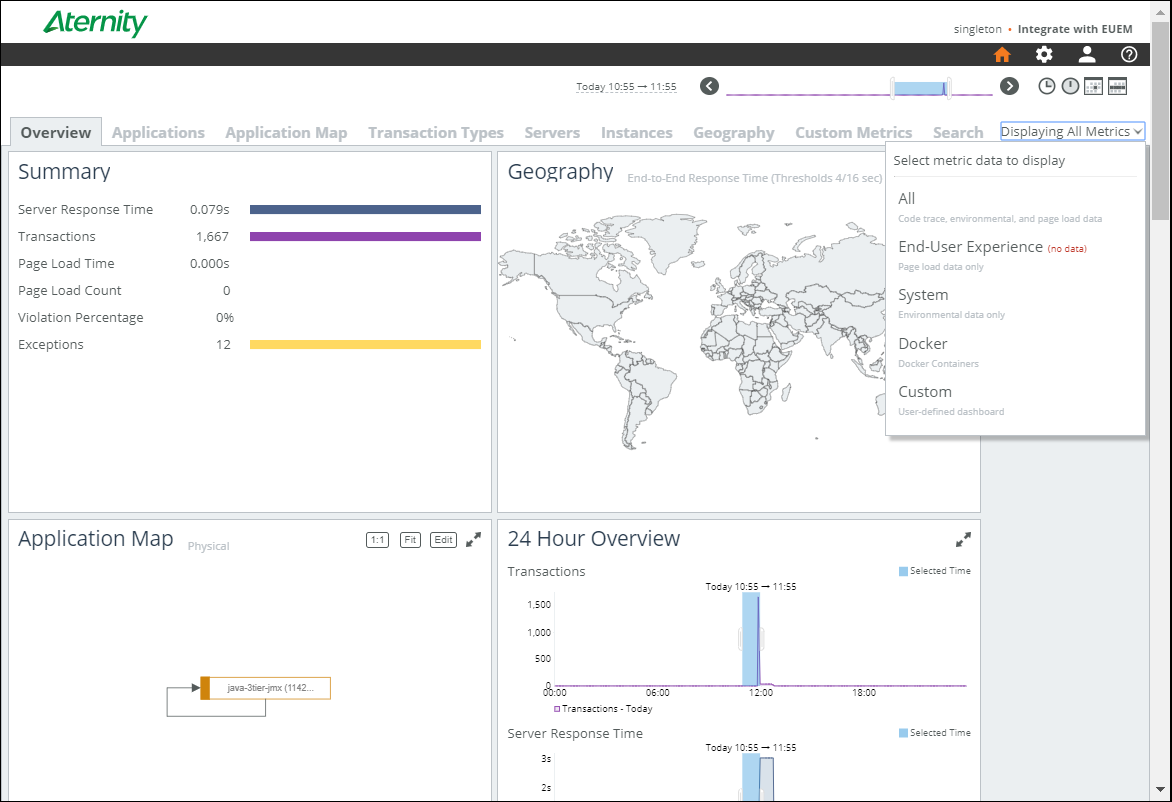Click Integrate with EUEM link
The height and width of the screenshot is (802, 1172).
pos(1075,29)
